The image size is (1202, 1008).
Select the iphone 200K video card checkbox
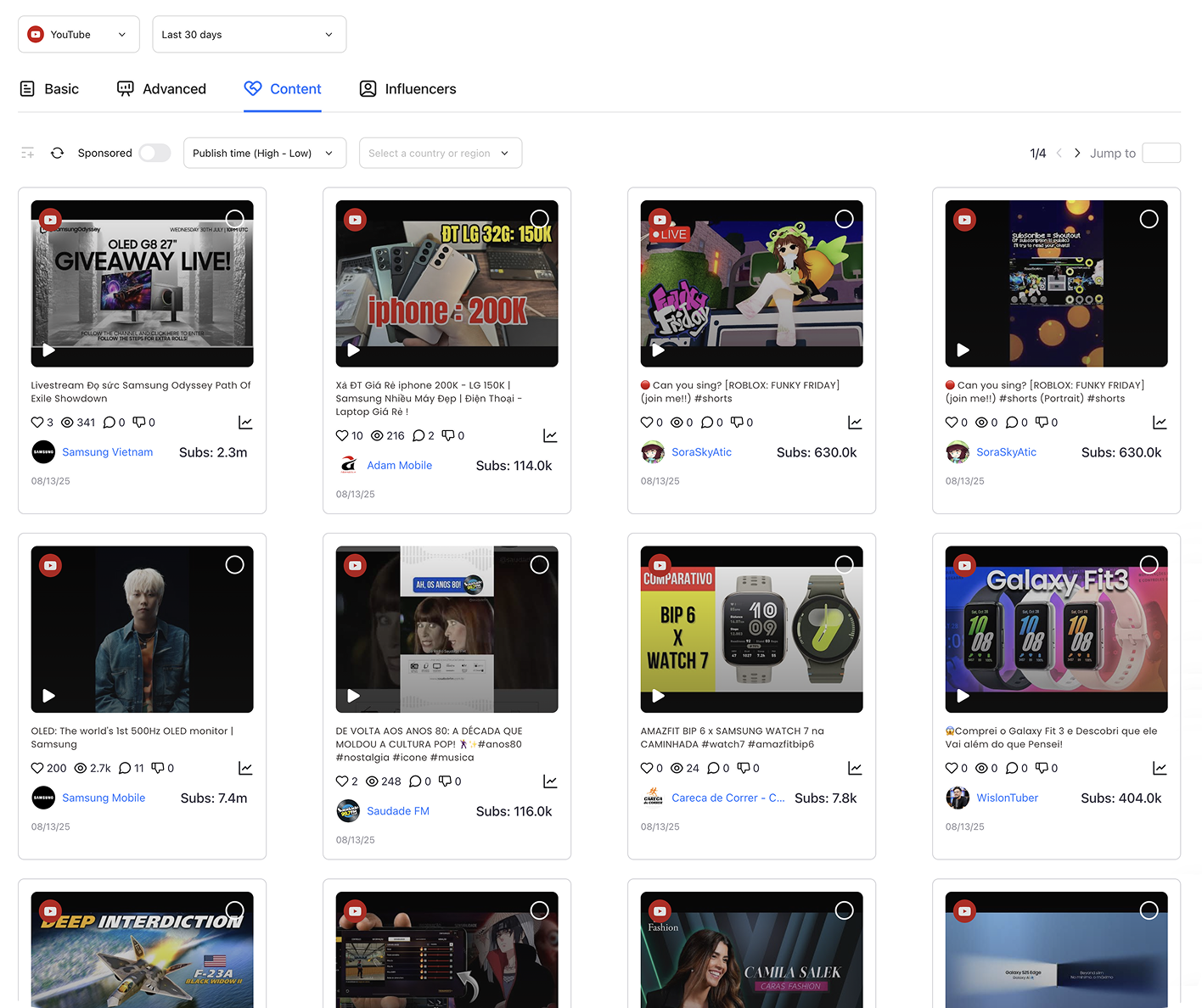coord(540,219)
